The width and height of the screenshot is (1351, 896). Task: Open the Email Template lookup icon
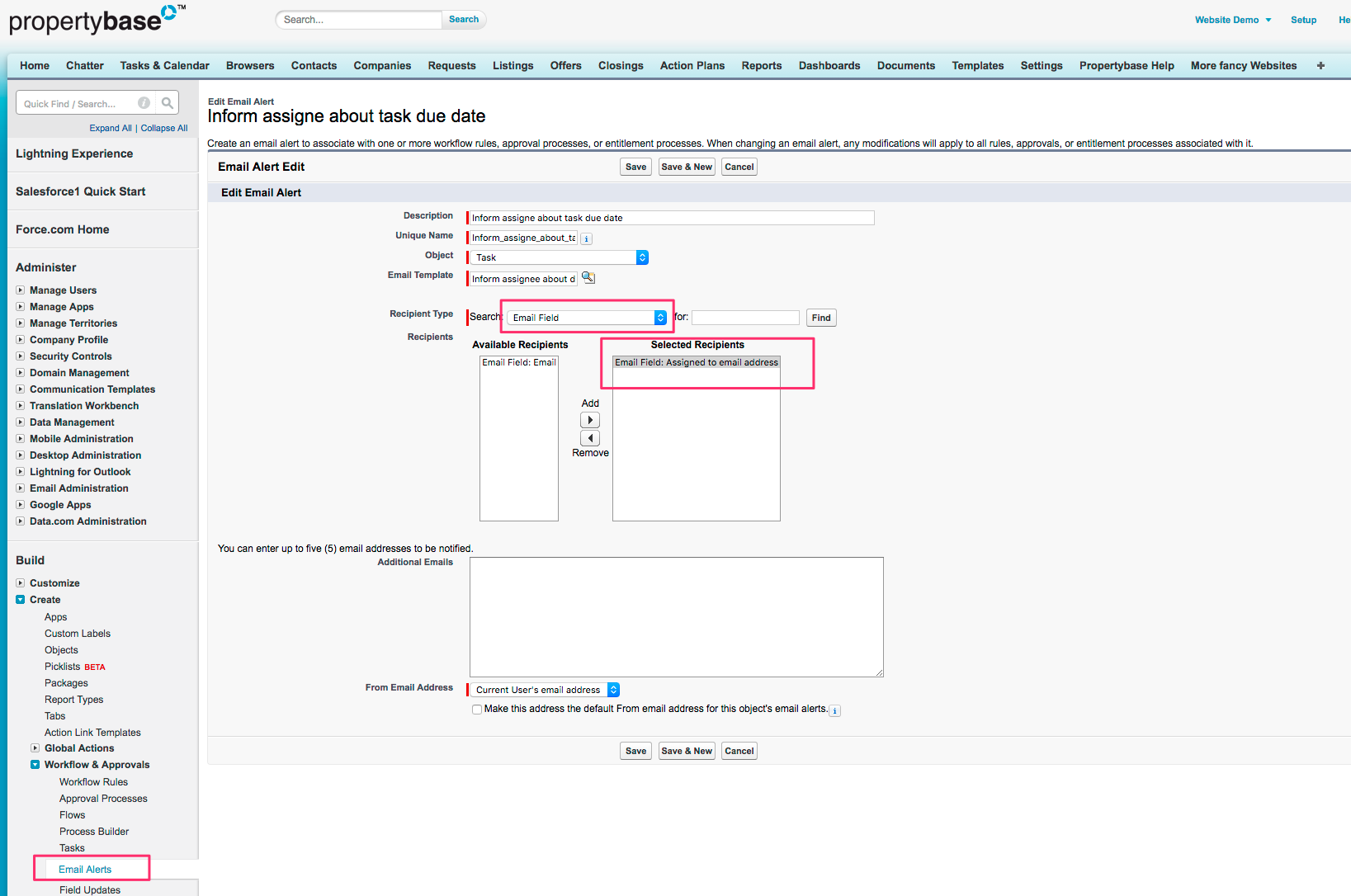(x=588, y=278)
